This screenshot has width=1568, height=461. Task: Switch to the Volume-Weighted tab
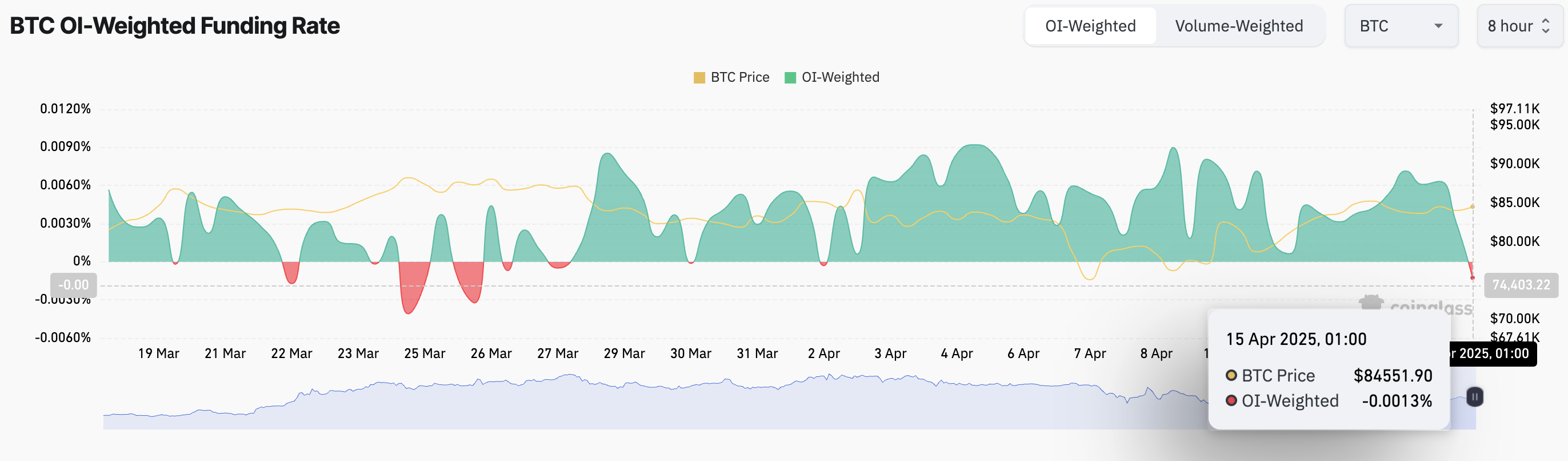coord(1239,26)
